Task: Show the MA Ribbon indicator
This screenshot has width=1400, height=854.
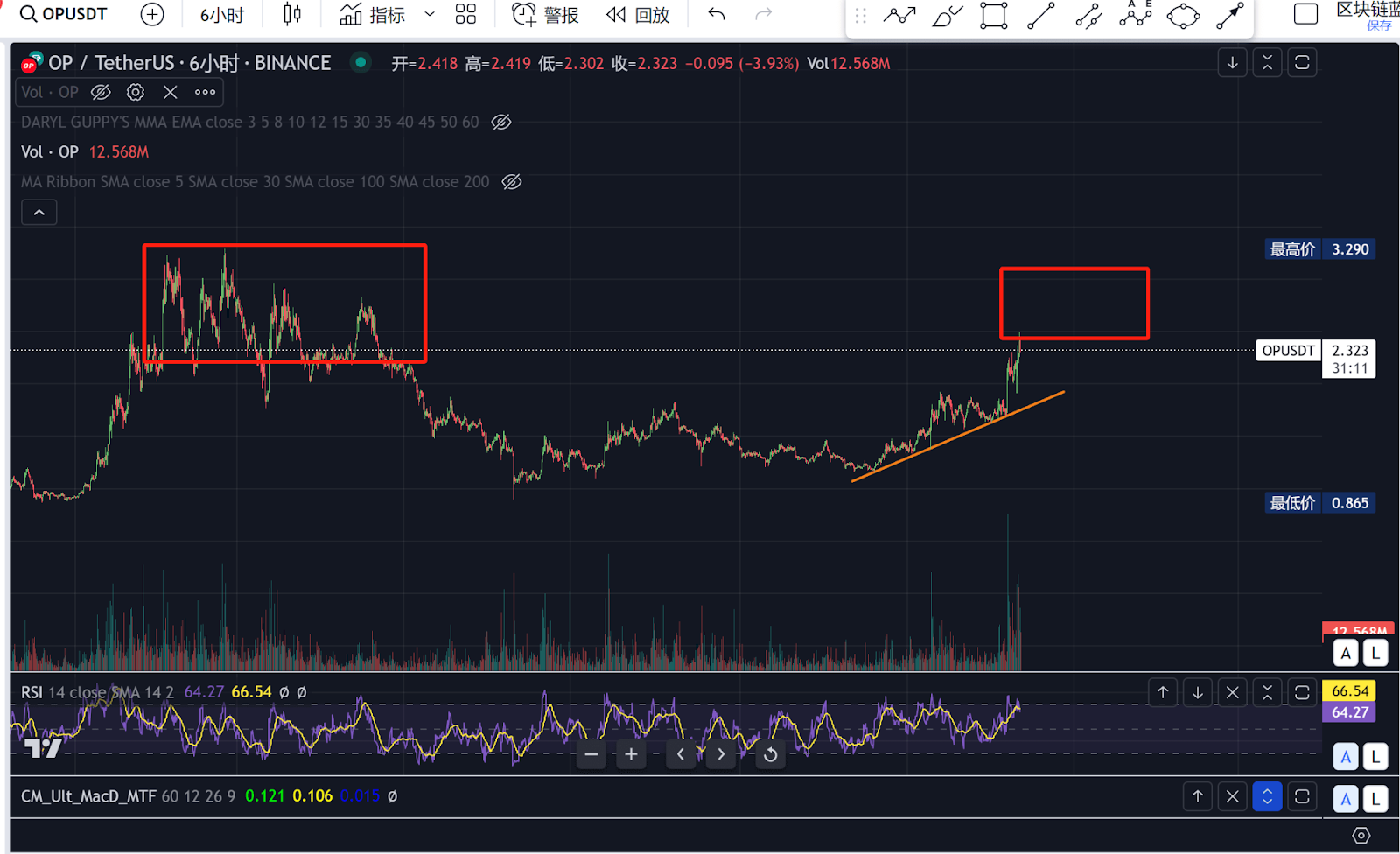Action: pyautogui.click(x=512, y=182)
